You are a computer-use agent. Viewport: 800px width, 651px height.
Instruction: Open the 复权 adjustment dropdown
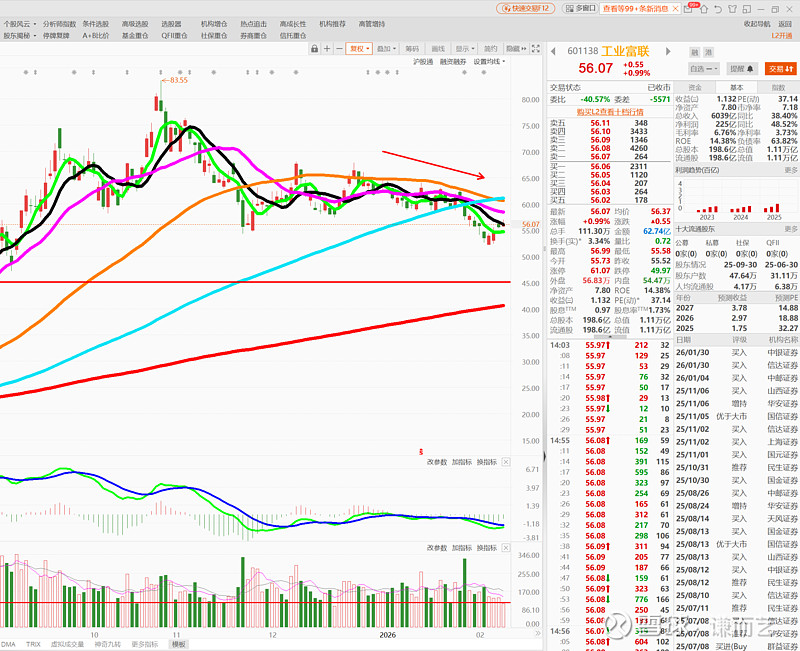pos(360,48)
